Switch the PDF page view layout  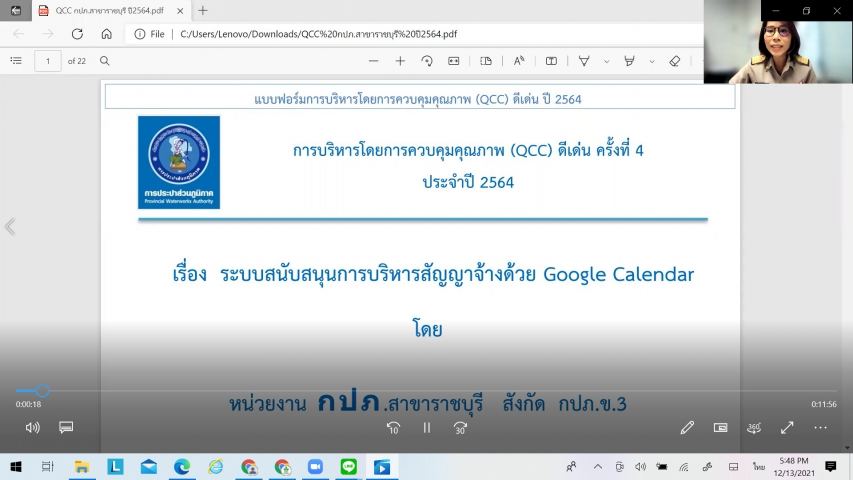[x=486, y=61]
